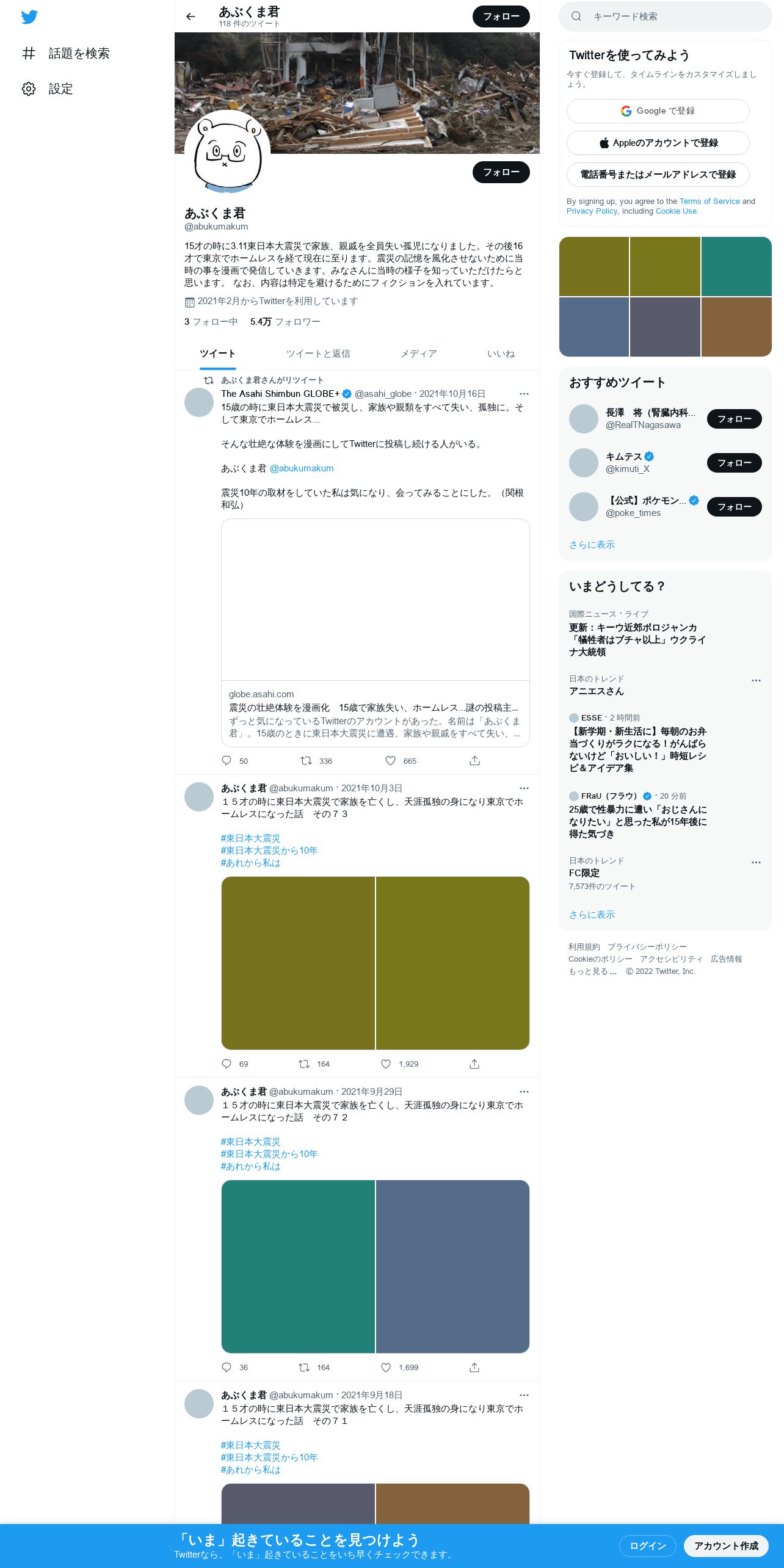The image size is (784, 1568).
Task: View 3 フォロー中 following list
Action: (x=211, y=322)
